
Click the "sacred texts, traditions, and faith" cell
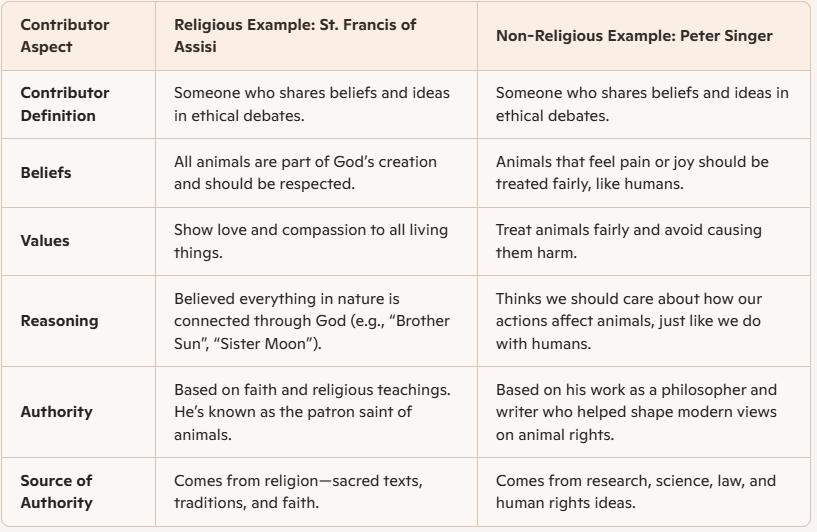coord(298,492)
